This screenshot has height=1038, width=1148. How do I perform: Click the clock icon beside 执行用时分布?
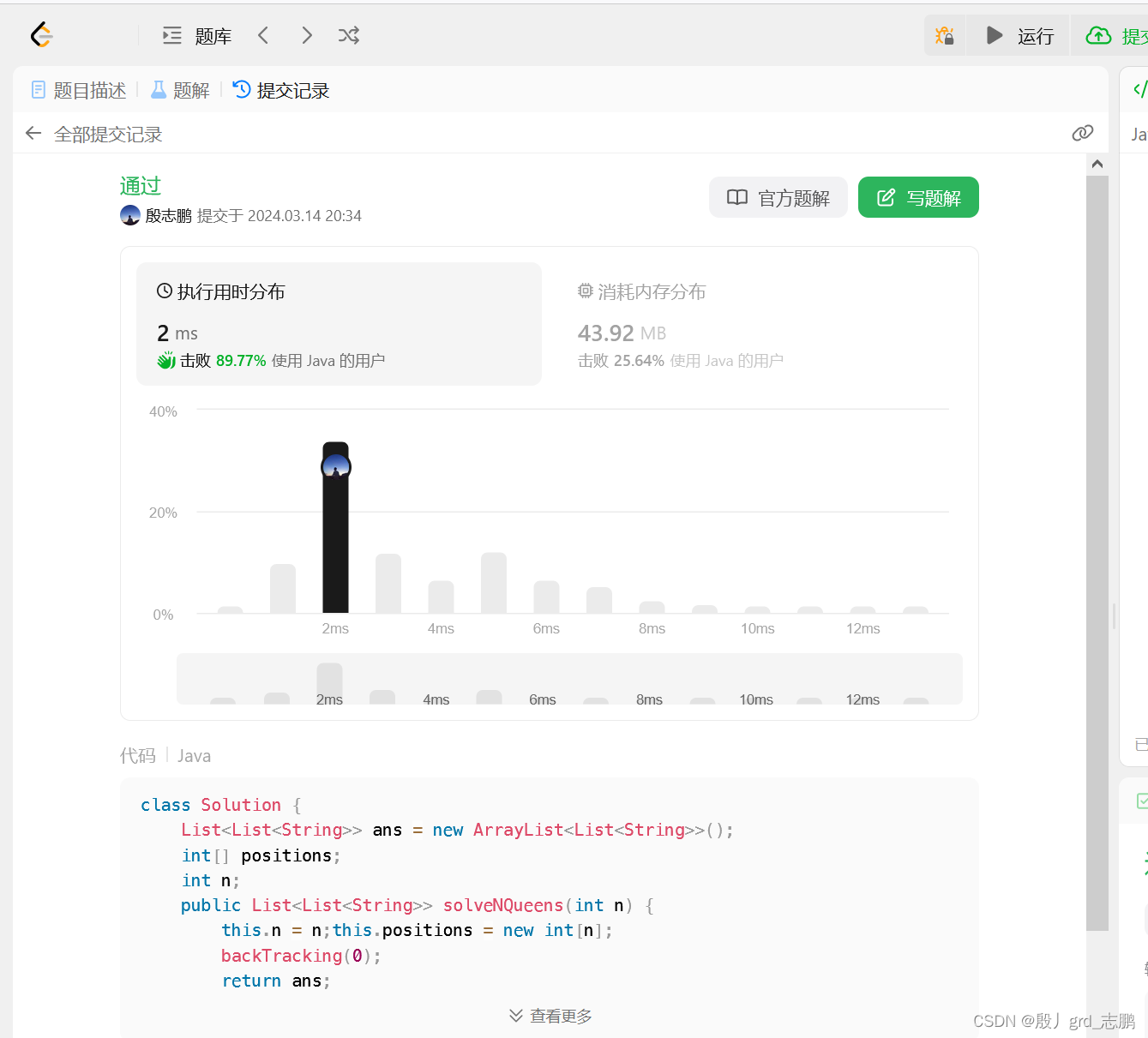[x=165, y=291]
